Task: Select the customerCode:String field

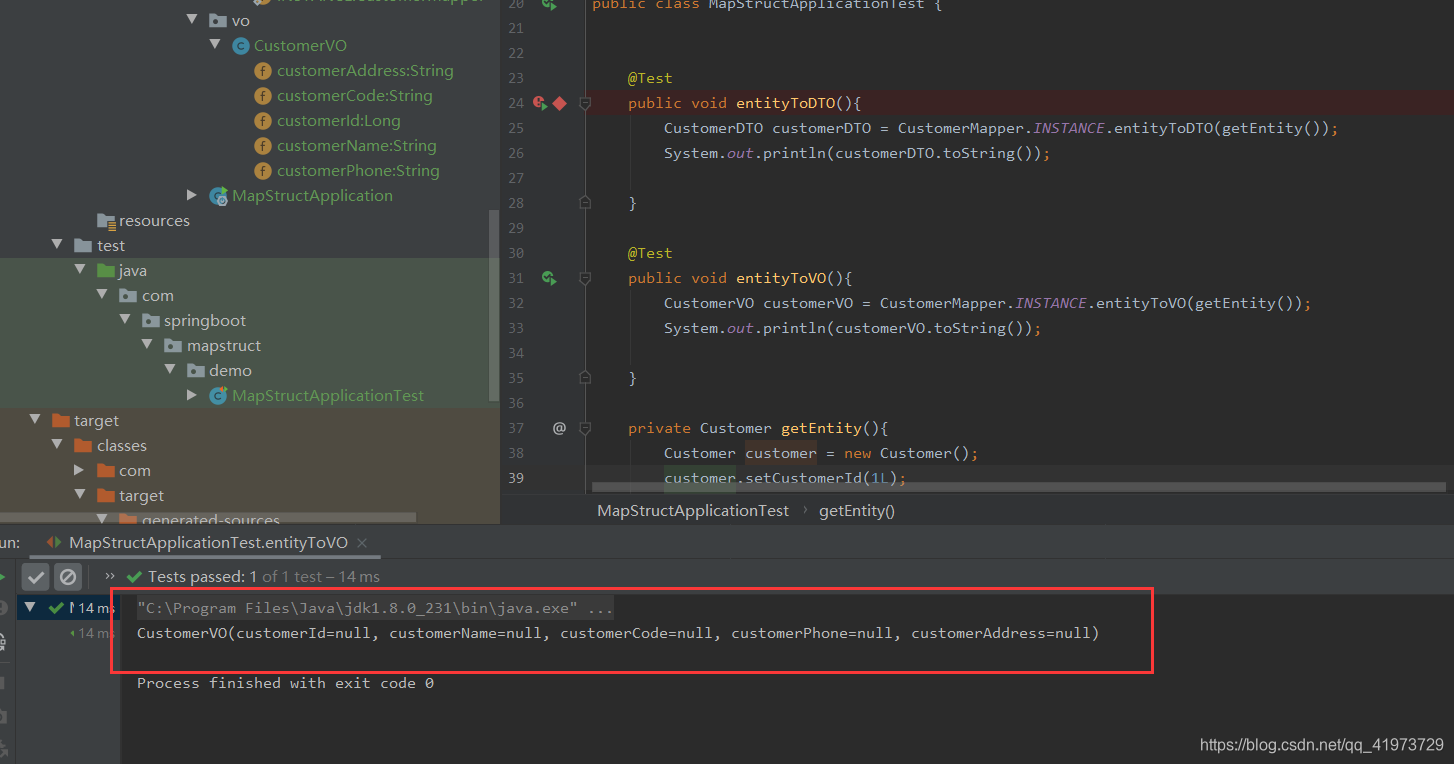Action: click(x=355, y=95)
